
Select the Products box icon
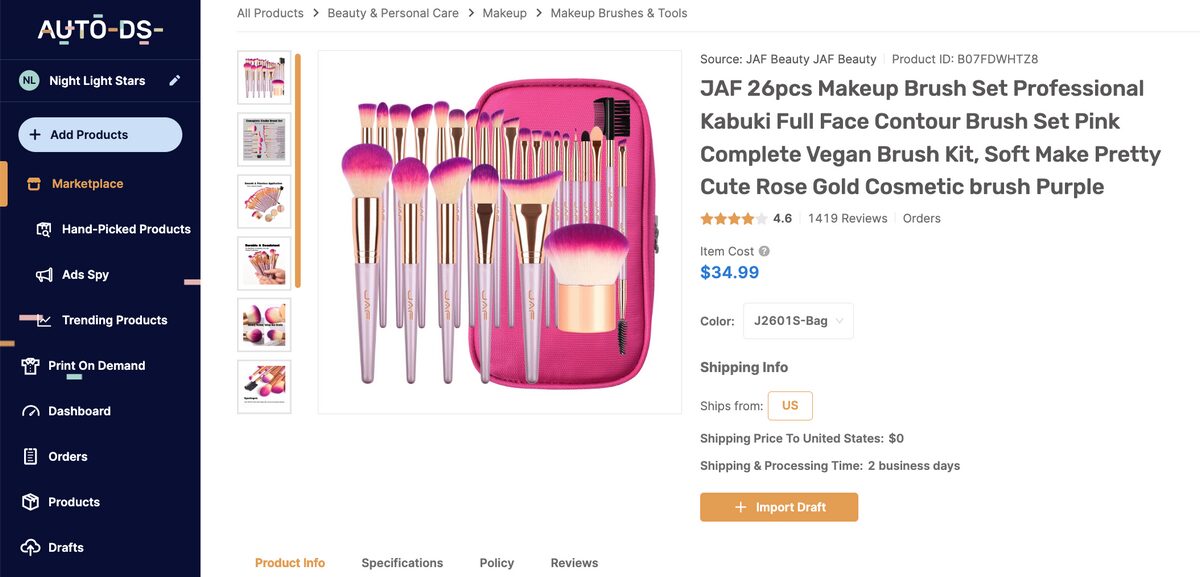click(30, 501)
